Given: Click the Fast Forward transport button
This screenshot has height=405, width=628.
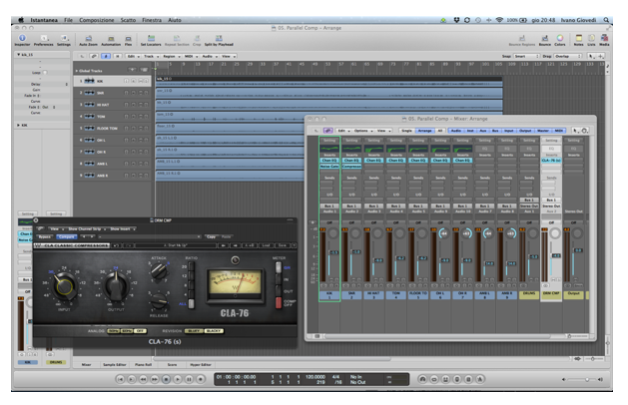Looking at the screenshot, I should pyautogui.click(x=154, y=379).
